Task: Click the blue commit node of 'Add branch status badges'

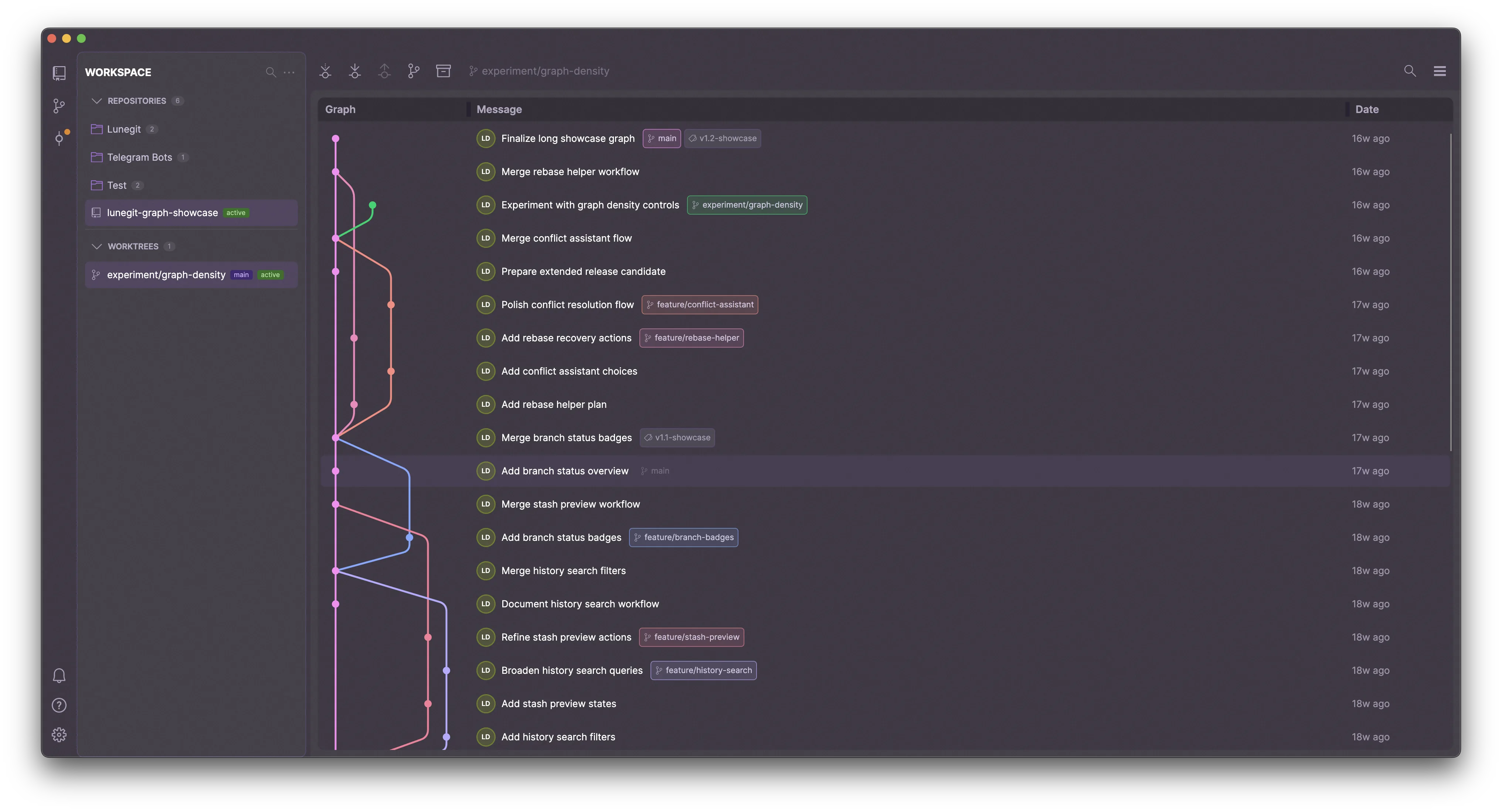Action: tap(410, 538)
